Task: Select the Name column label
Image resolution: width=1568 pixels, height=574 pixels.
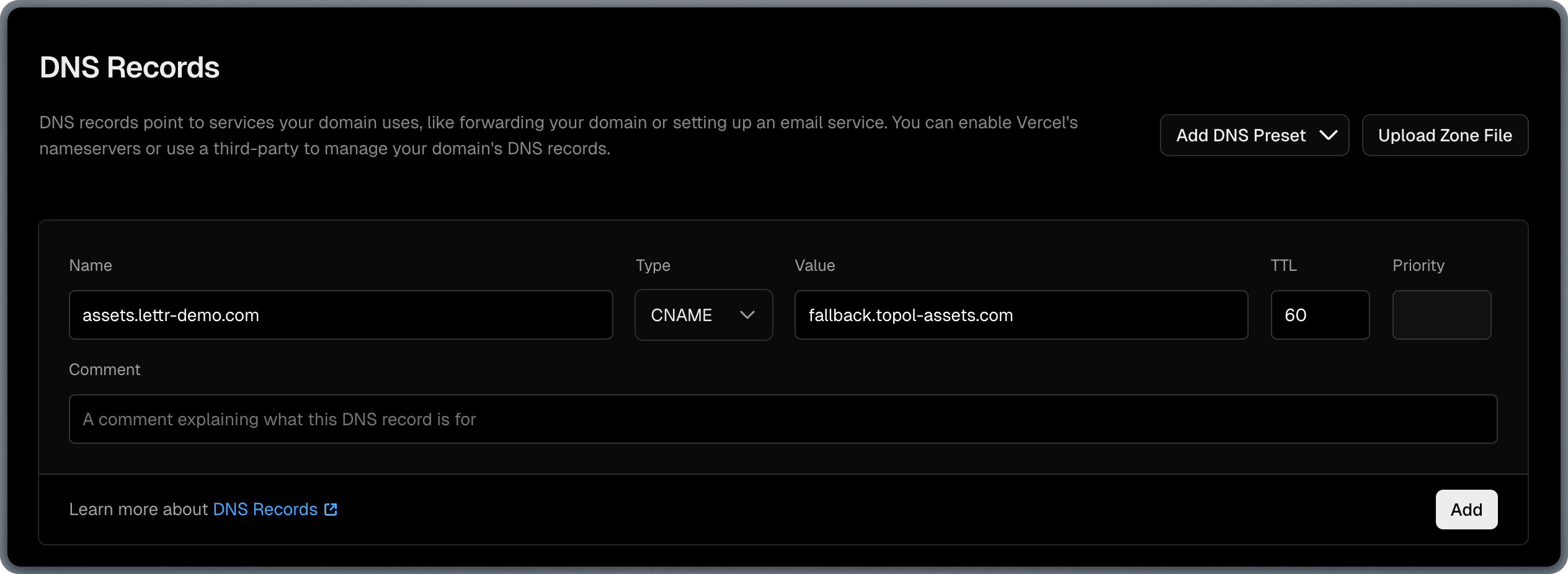Action: point(91,265)
